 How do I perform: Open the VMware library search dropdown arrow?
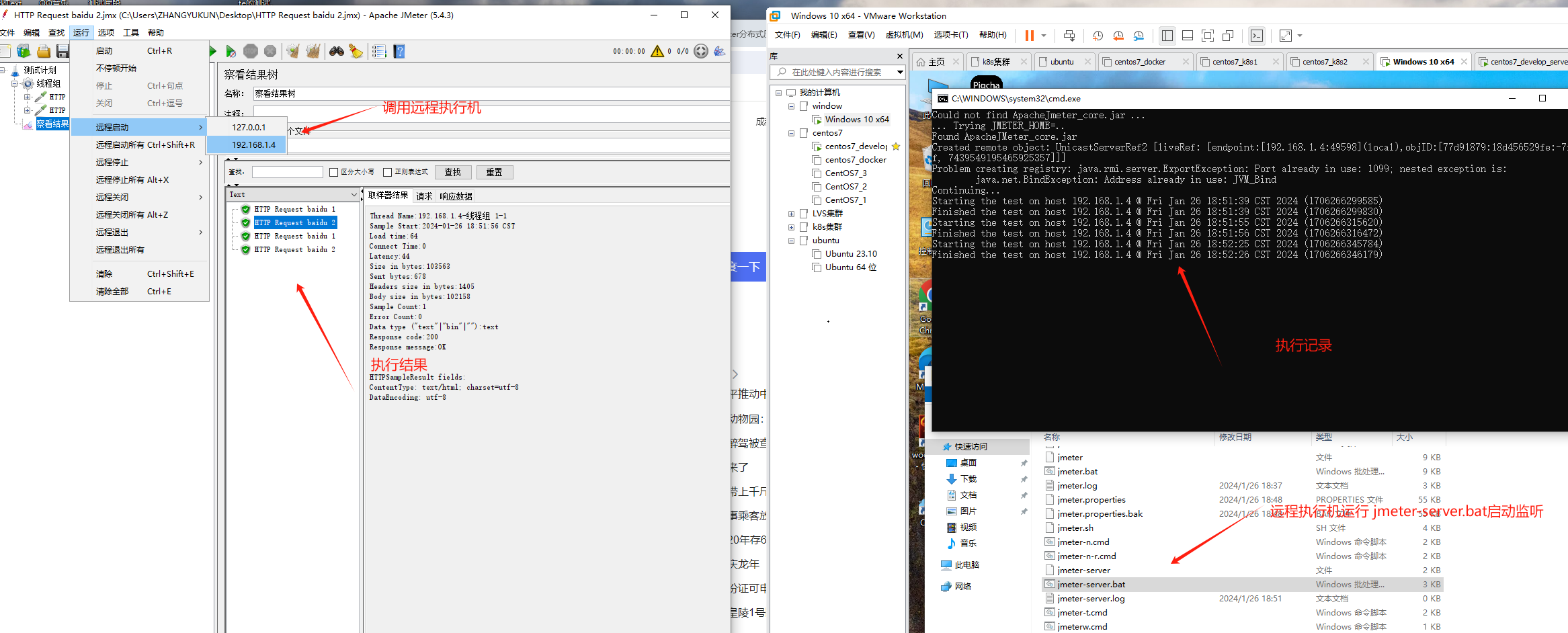pyautogui.click(x=899, y=72)
